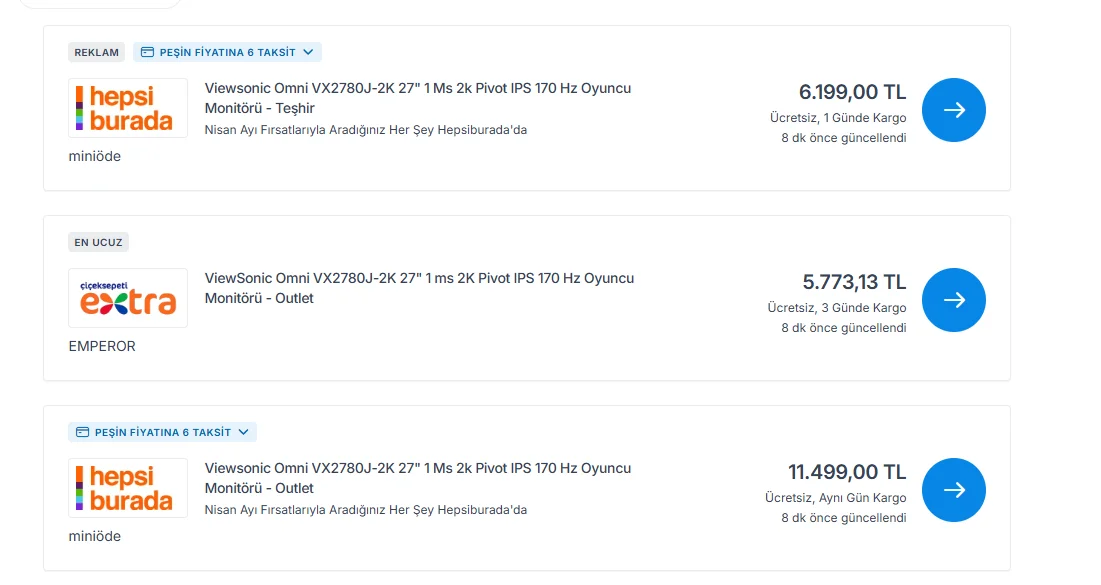The image size is (1101, 585).
Task: Click Hepsiburada logo in the Outlet listing
Action: (128, 488)
